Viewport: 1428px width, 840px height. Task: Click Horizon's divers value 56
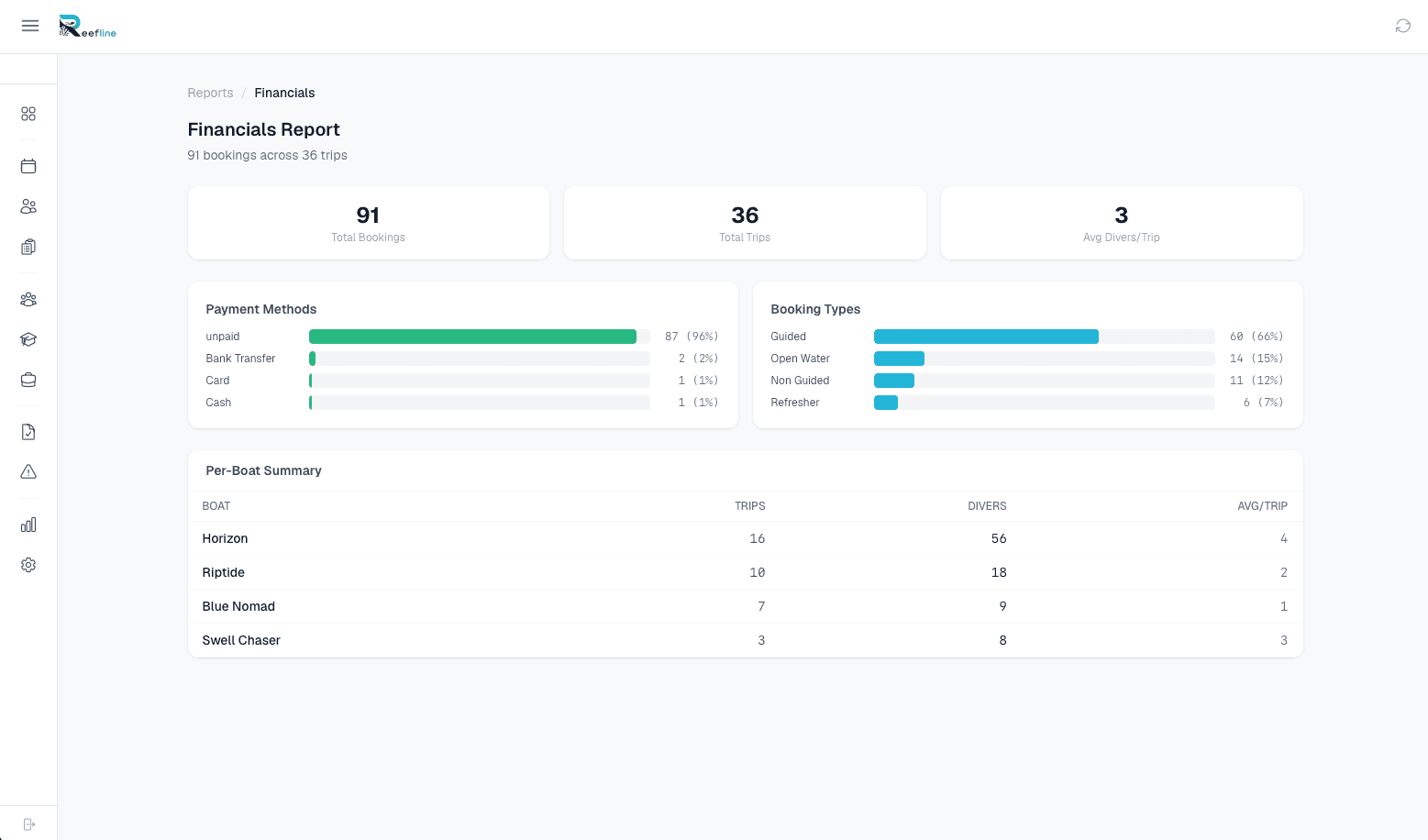(999, 538)
